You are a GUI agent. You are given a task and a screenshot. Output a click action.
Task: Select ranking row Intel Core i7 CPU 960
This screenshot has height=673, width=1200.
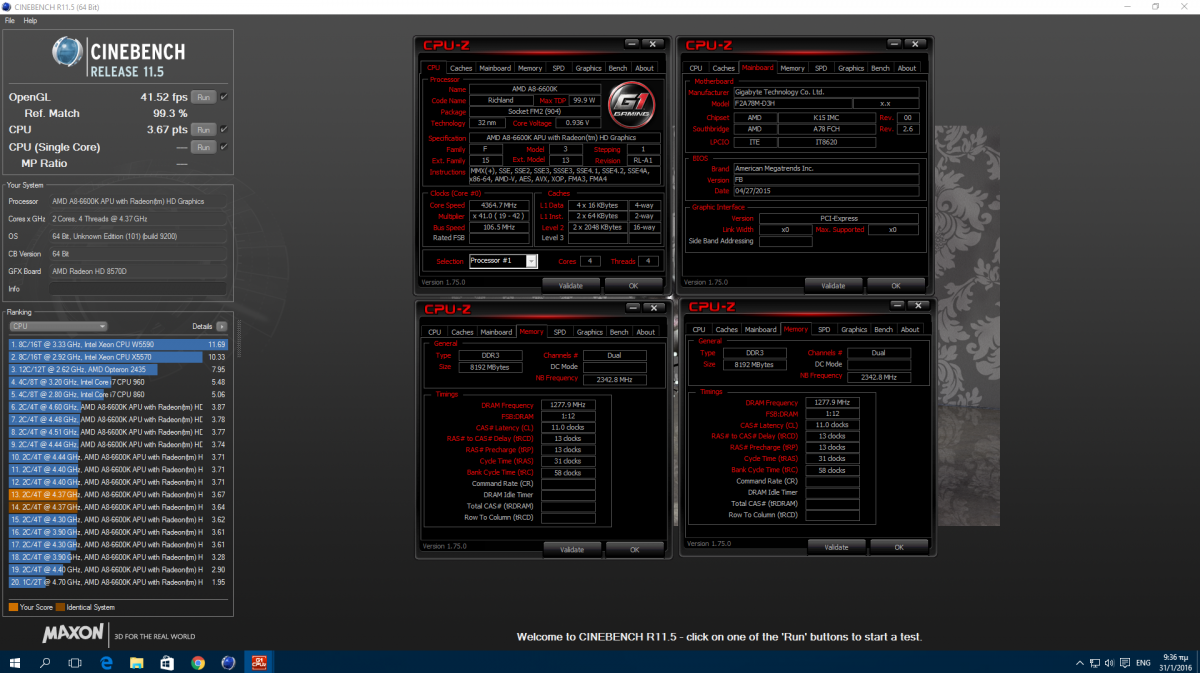[118, 382]
